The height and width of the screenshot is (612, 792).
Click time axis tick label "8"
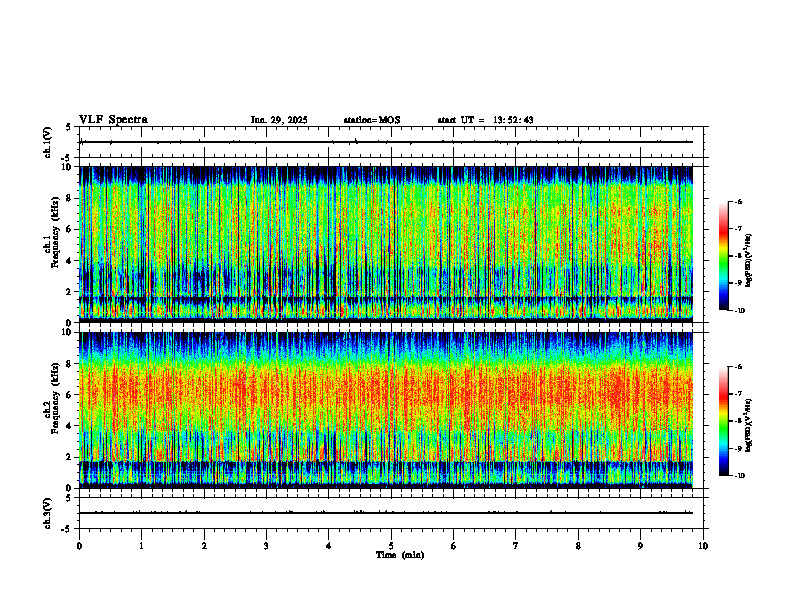point(578,546)
